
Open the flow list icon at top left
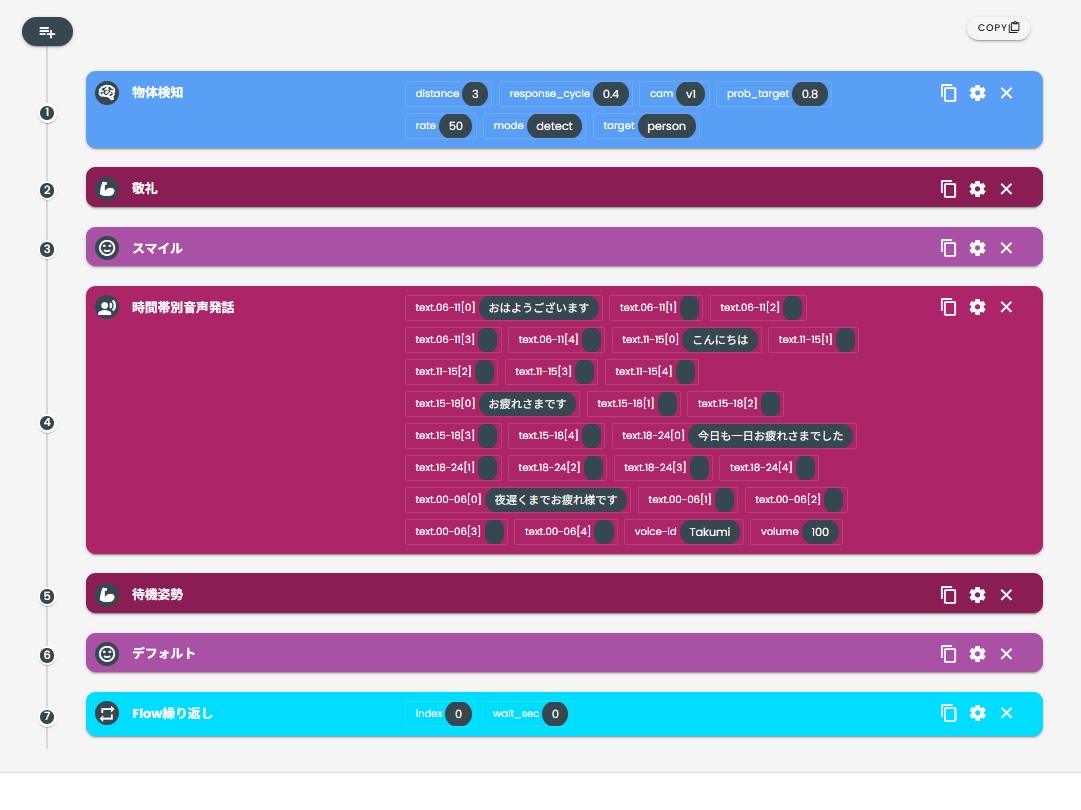coord(47,31)
